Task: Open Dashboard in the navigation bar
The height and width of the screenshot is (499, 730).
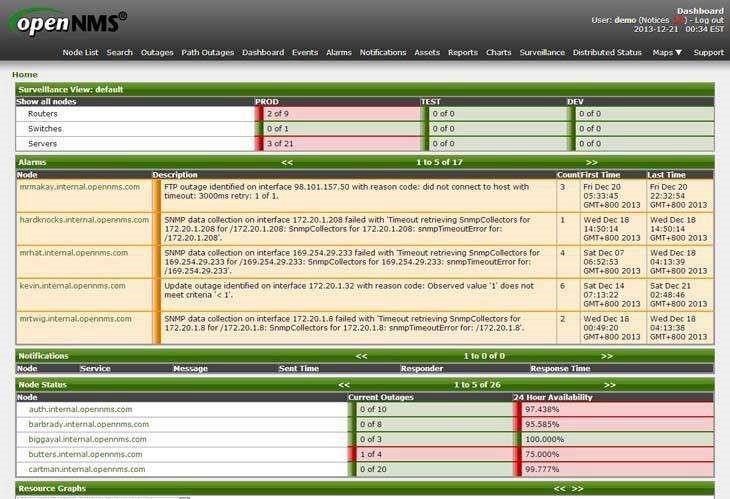Action: (x=263, y=53)
